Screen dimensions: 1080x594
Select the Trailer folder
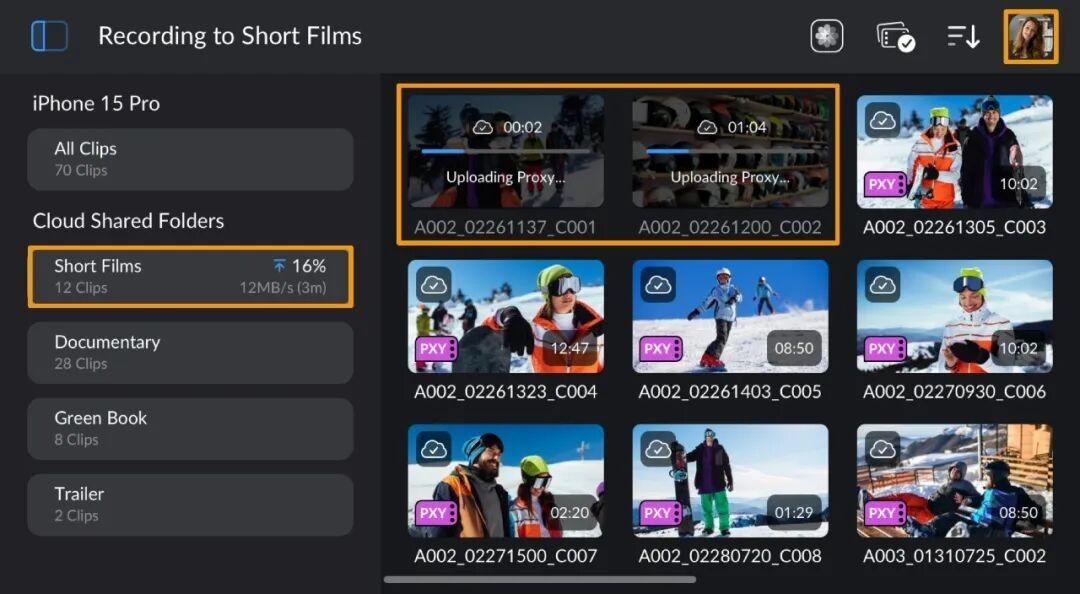[190, 504]
